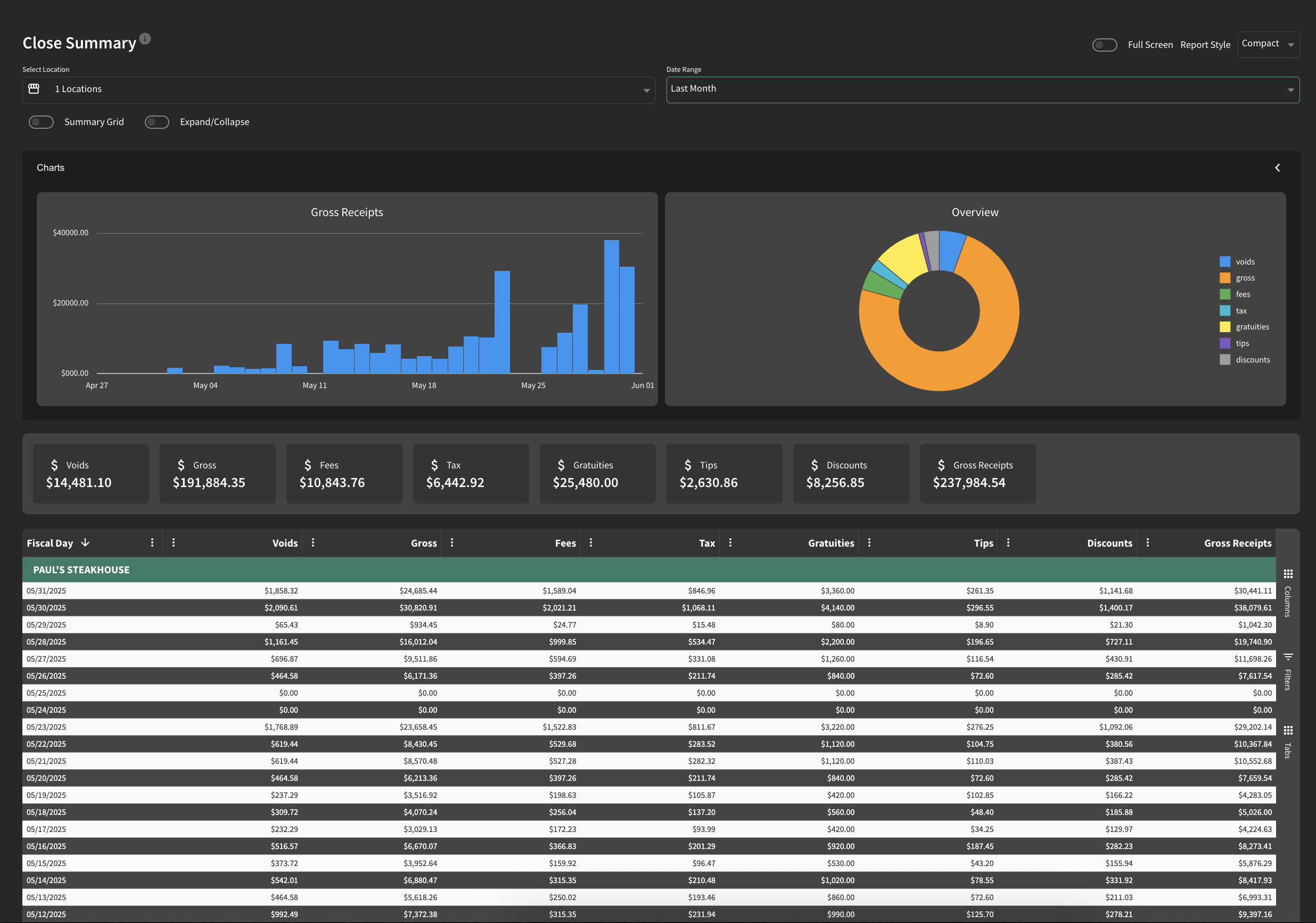
Task: Click the sort arrow beside Fiscal Day
Action: 85,542
